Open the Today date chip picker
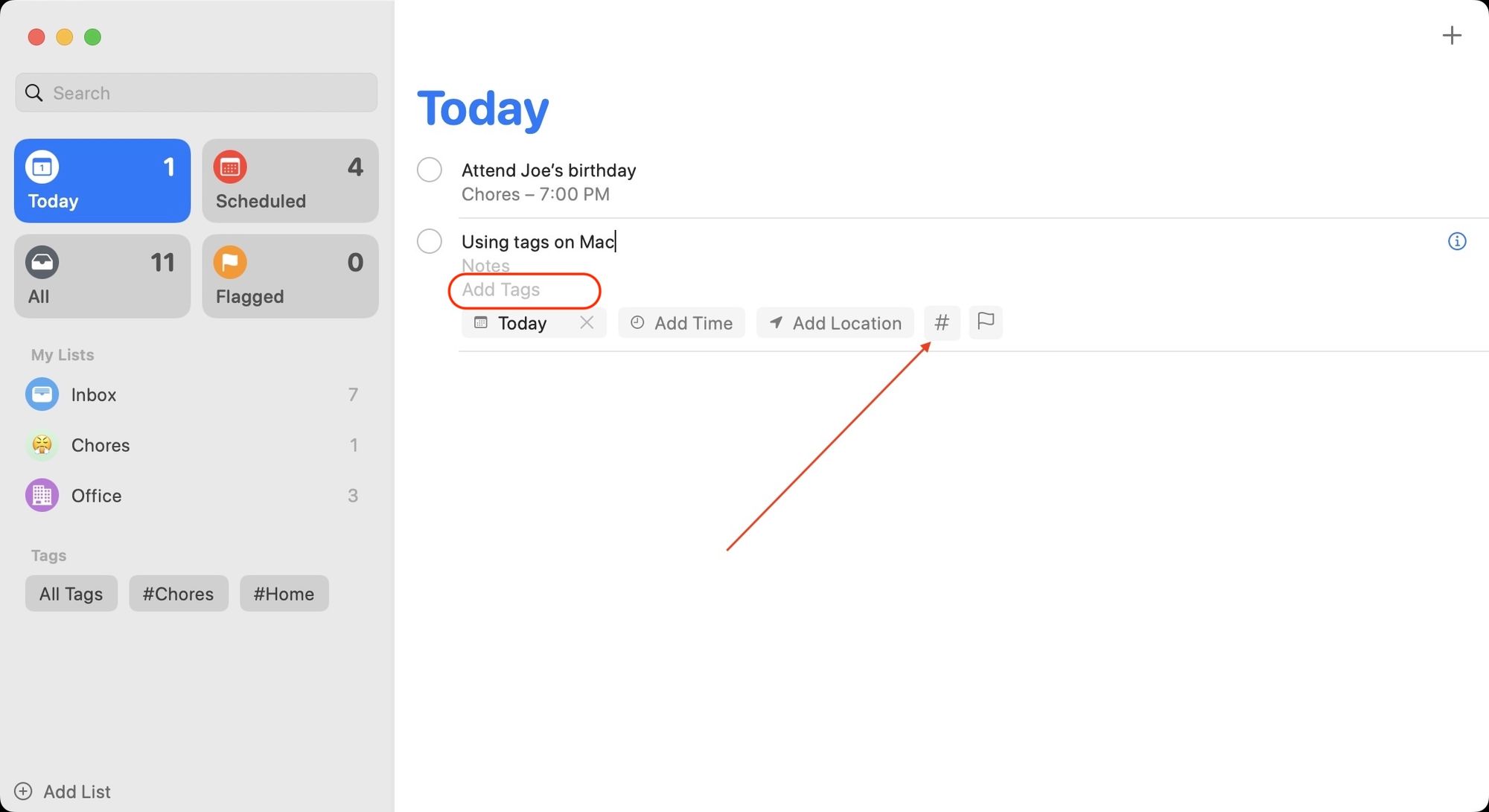The height and width of the screenshot is (812, 1489). coord(521,322)
